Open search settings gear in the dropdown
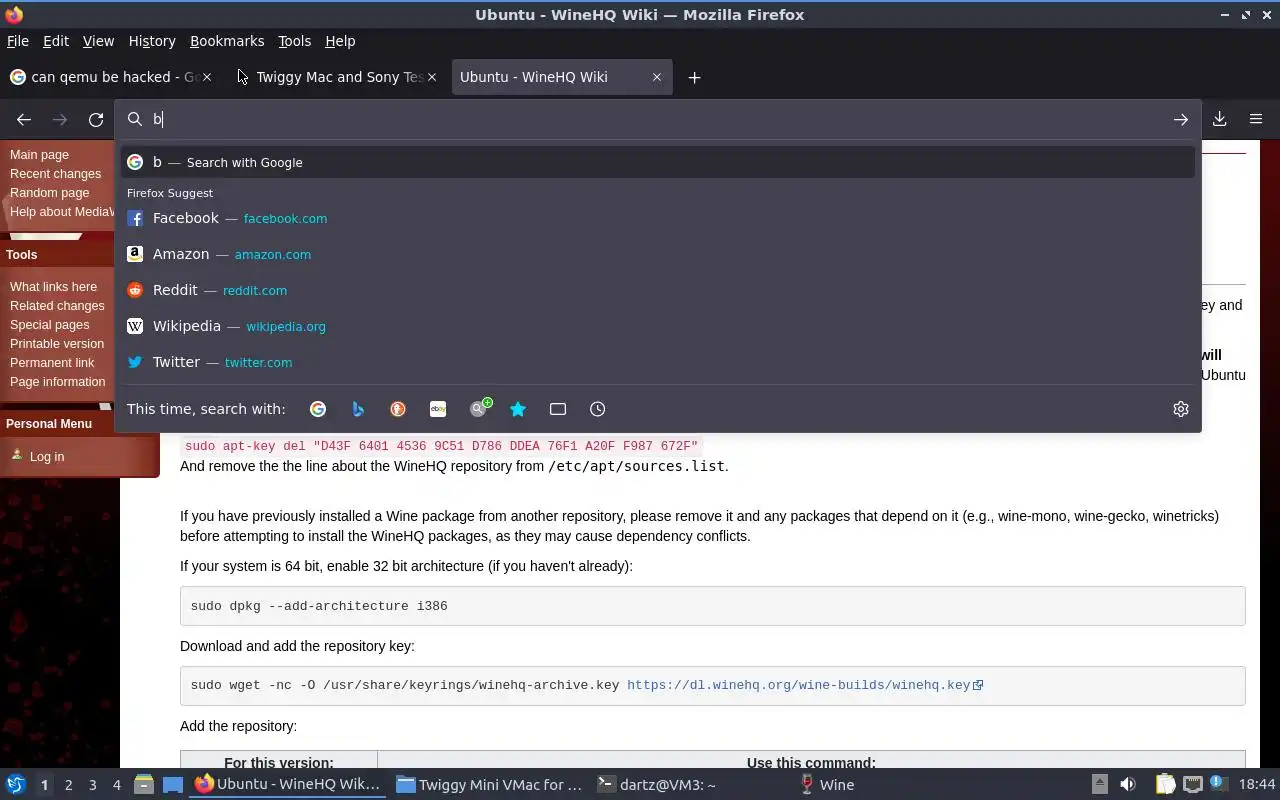Image resolution: width=1280 pixels, height=800 pixels. click(1181, 409)
